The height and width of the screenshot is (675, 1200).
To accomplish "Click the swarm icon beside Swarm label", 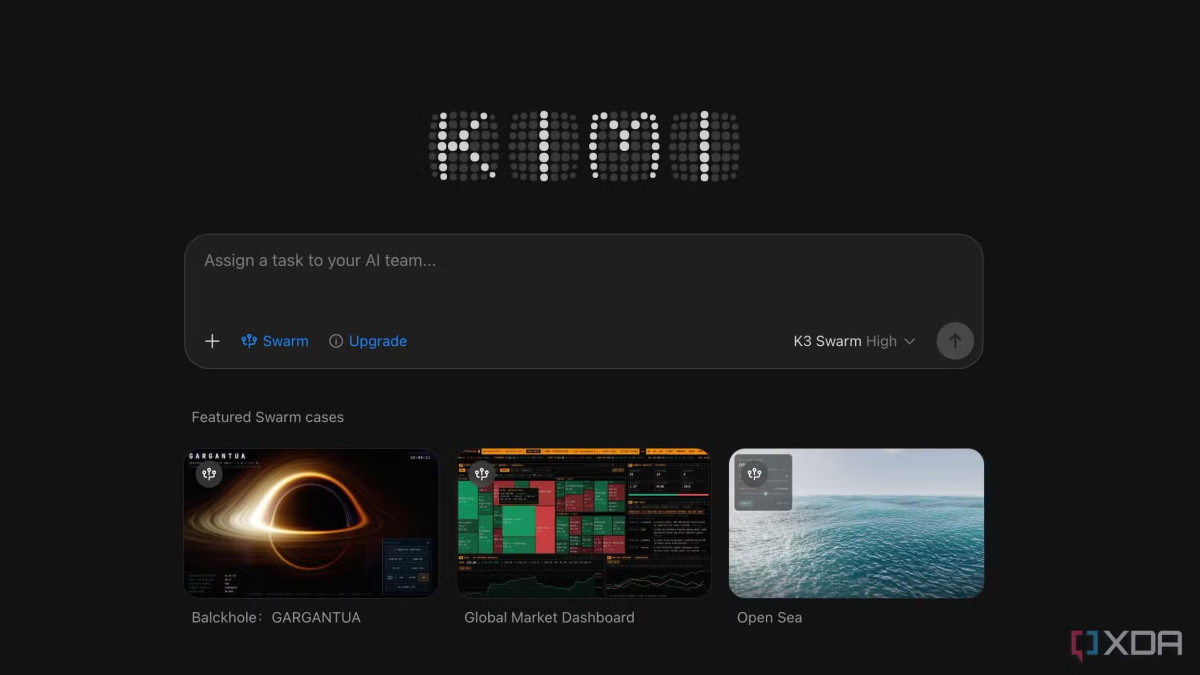I will pos(249,341).
